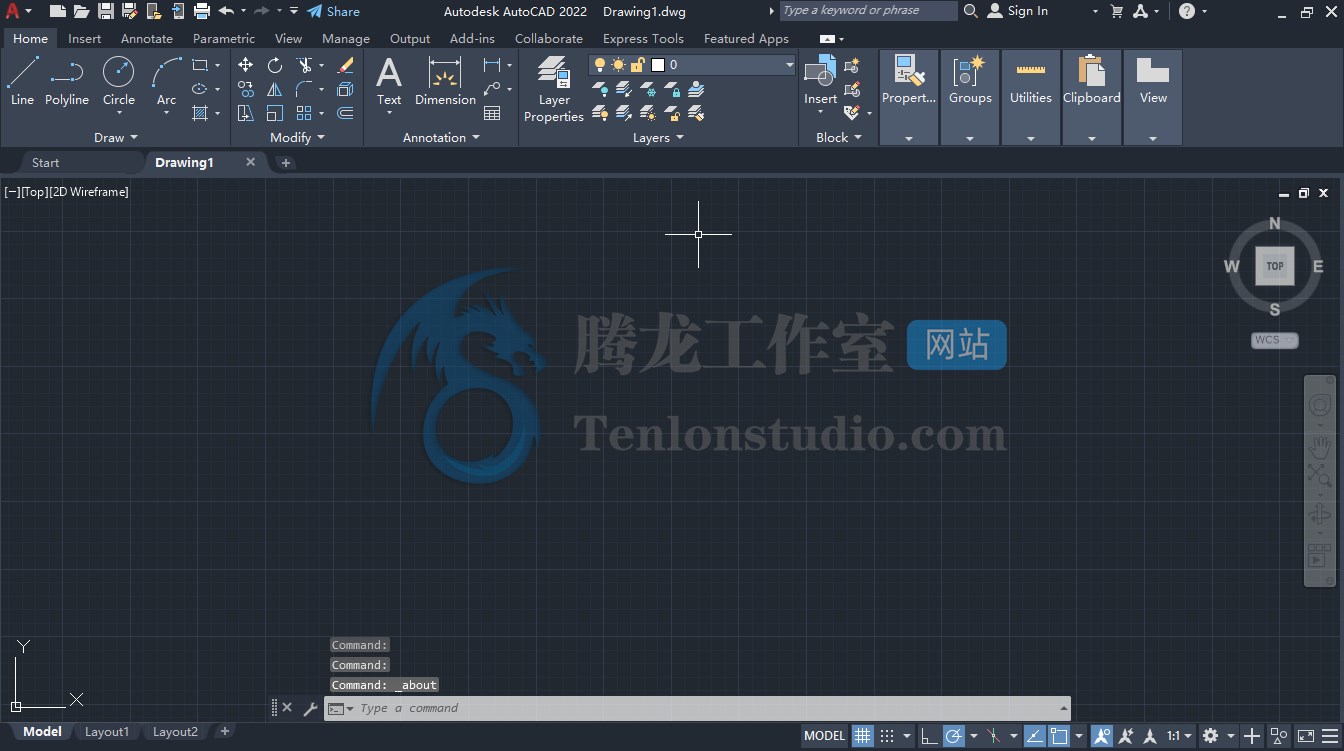Open the Utilities panel button

pyautogui.click(x=1031, y=98)
